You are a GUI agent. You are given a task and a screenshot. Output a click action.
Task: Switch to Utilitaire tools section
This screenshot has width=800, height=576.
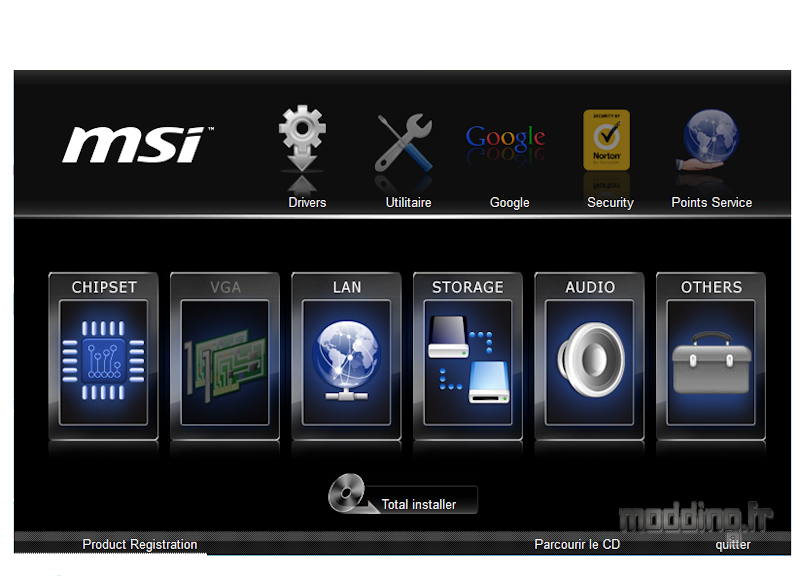[404, 143]
